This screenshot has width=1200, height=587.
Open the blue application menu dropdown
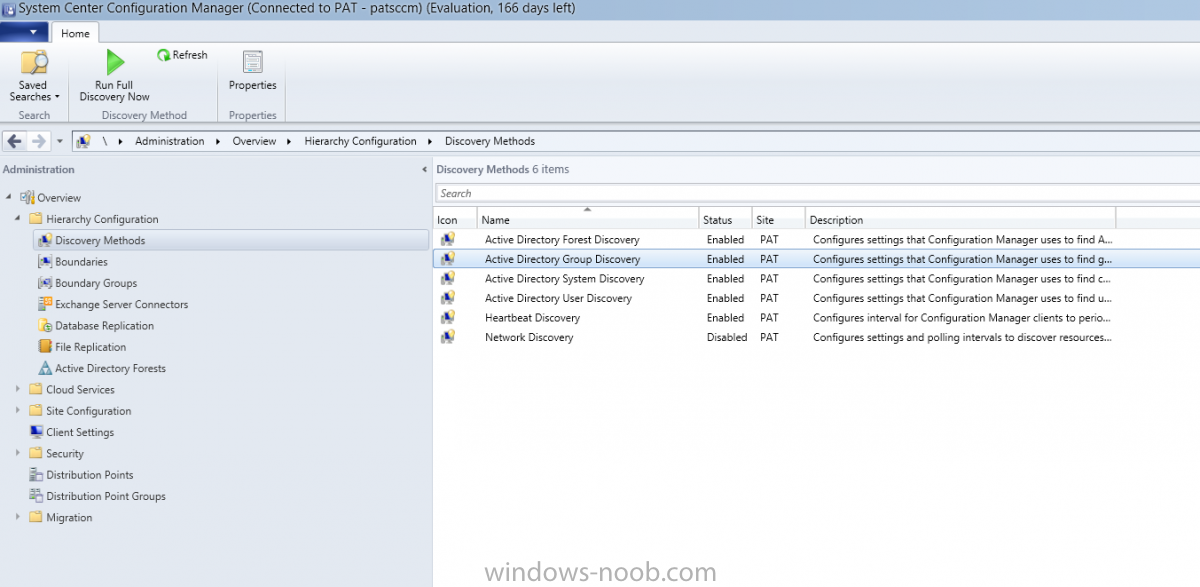pyautogui.click(x=24, y=32)
